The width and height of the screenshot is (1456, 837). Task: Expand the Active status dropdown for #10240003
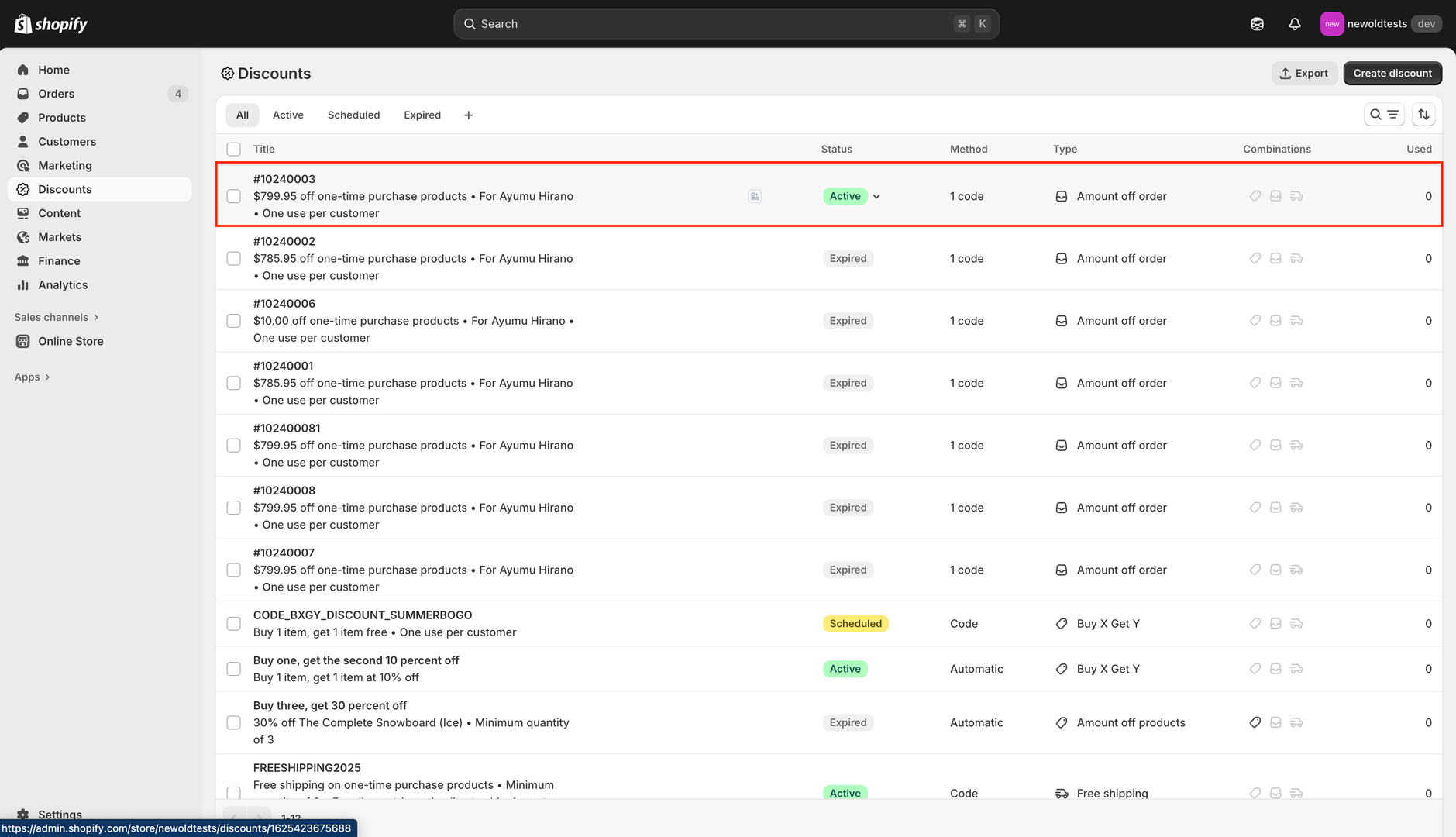click(x=876, y=197)
